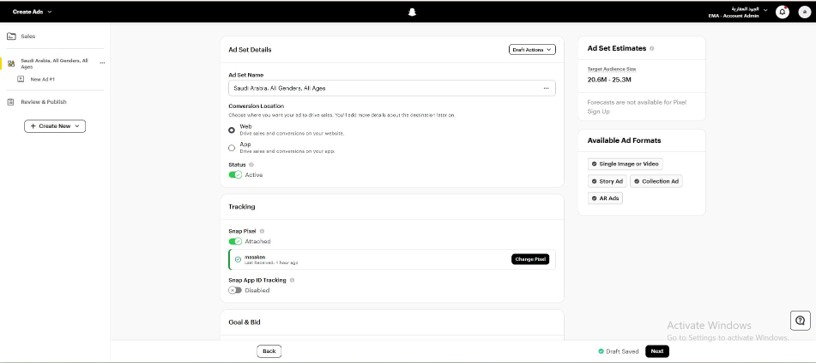Click the Draft Saved status text
Image resolution: width=816 pixels, height=363 pixels.
(x=622, y=352)
